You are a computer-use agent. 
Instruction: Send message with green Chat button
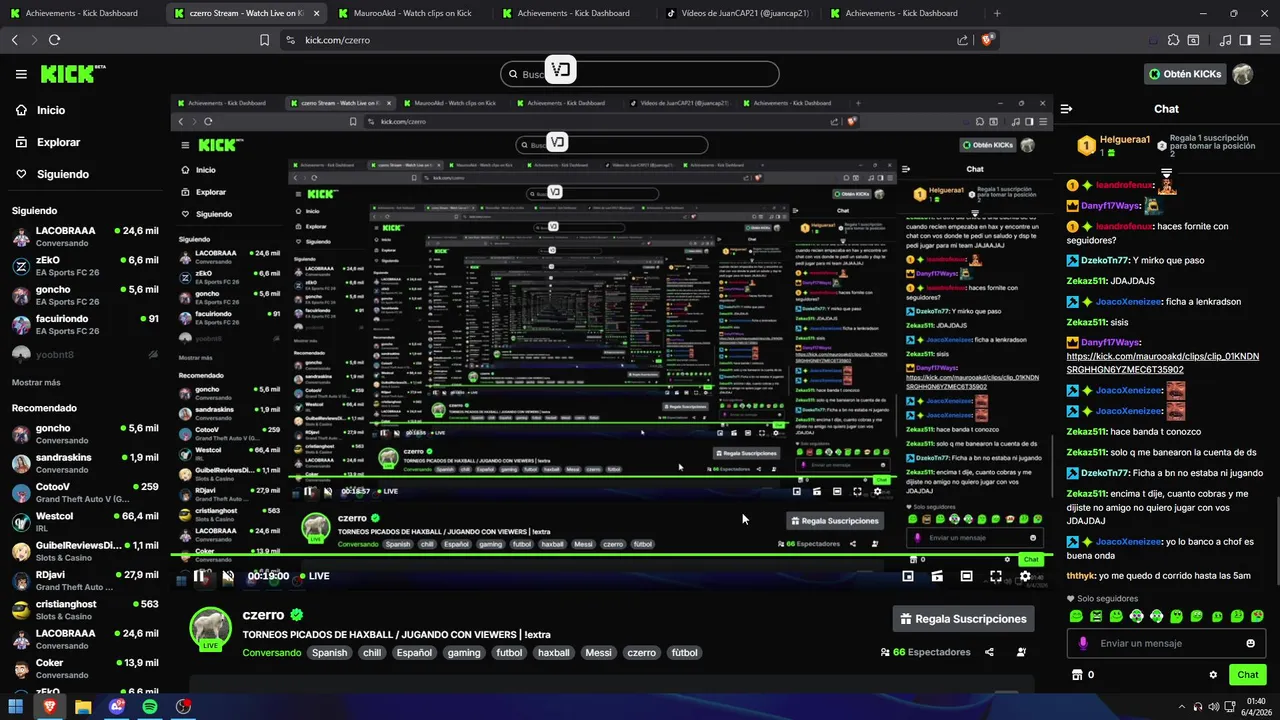point(1247,675)
